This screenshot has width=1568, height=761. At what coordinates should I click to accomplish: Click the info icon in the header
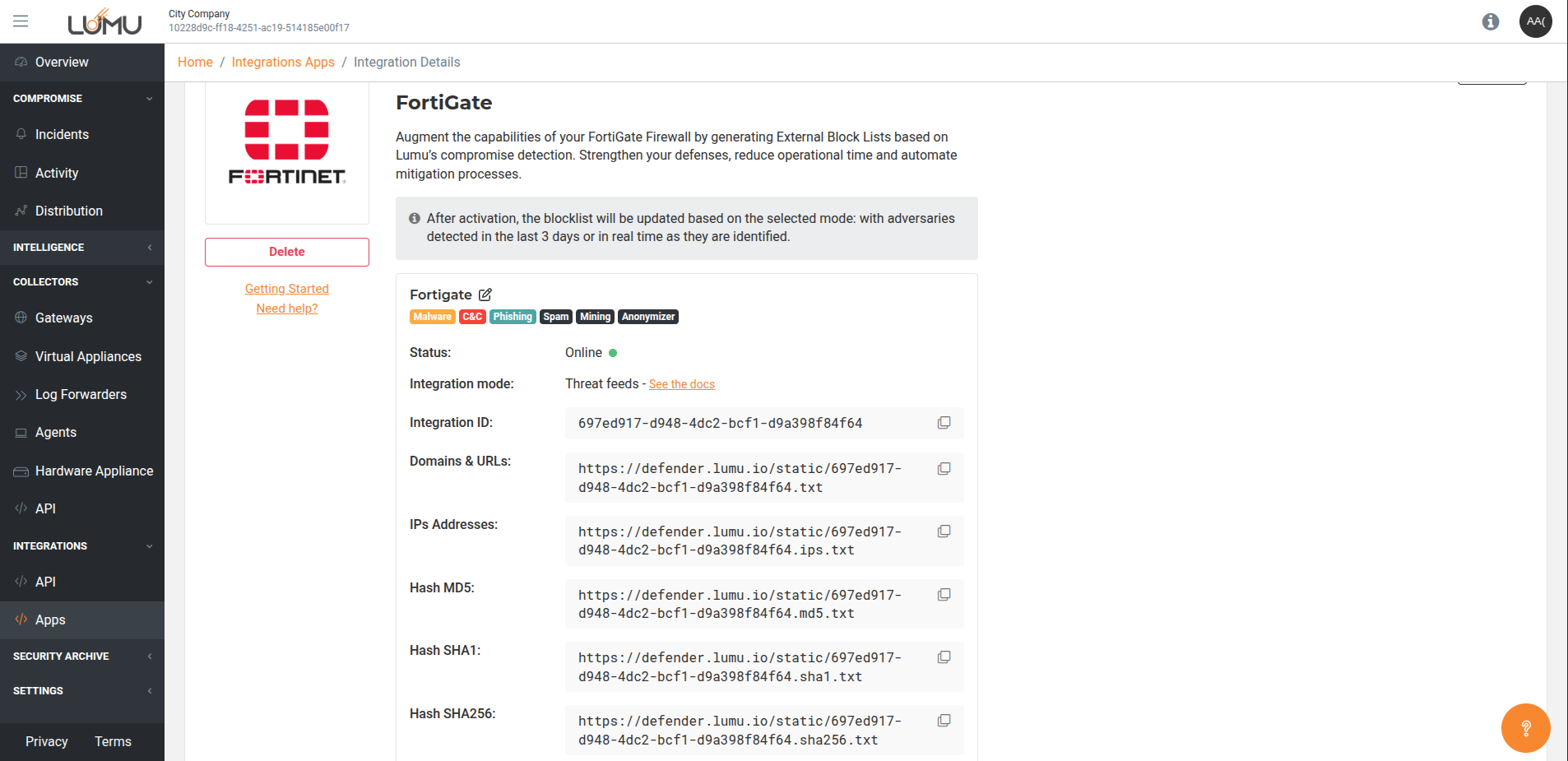click(1490, 22)
